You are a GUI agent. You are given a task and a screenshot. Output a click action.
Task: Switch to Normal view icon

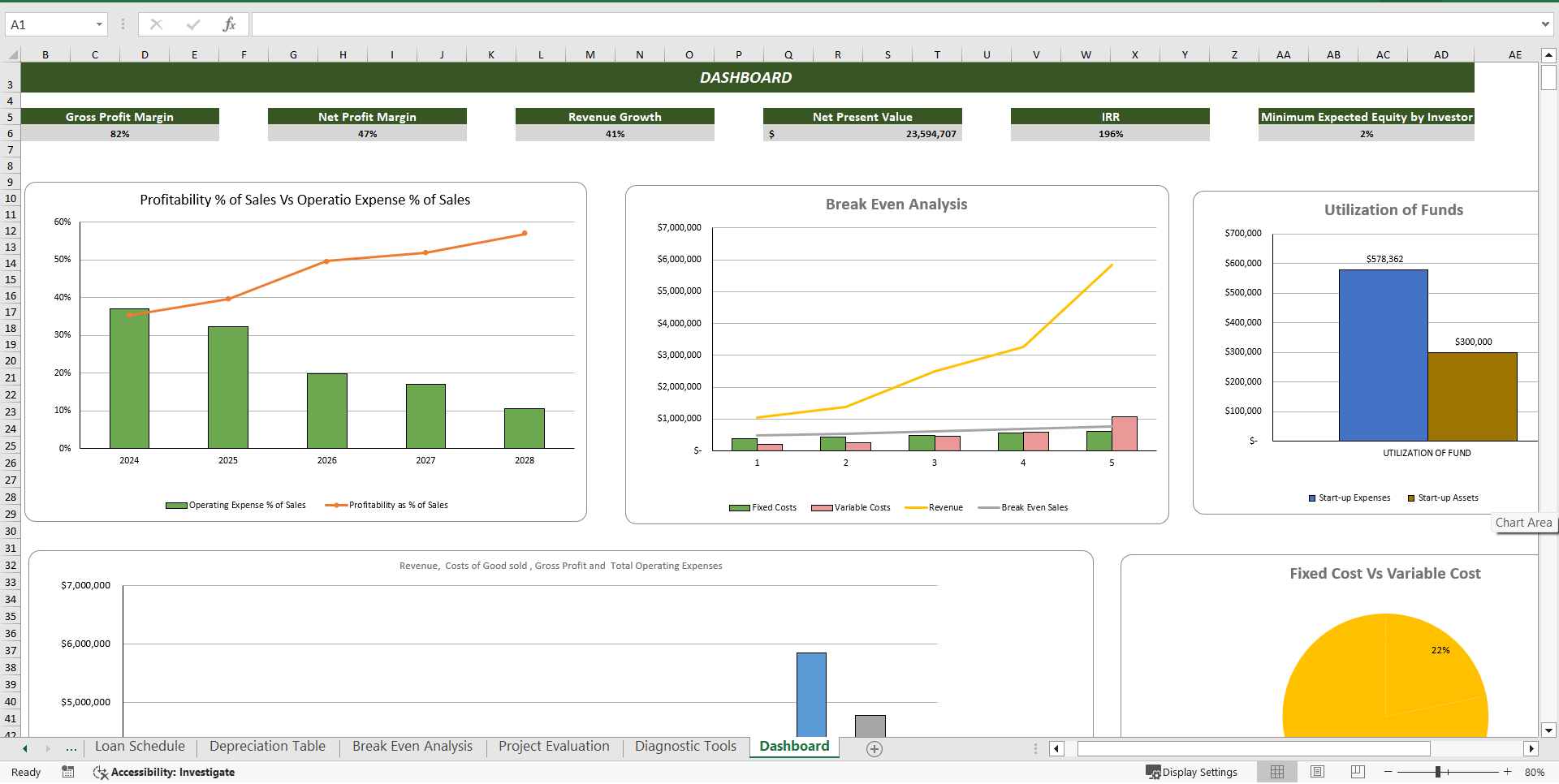(x=1277, y=772)
